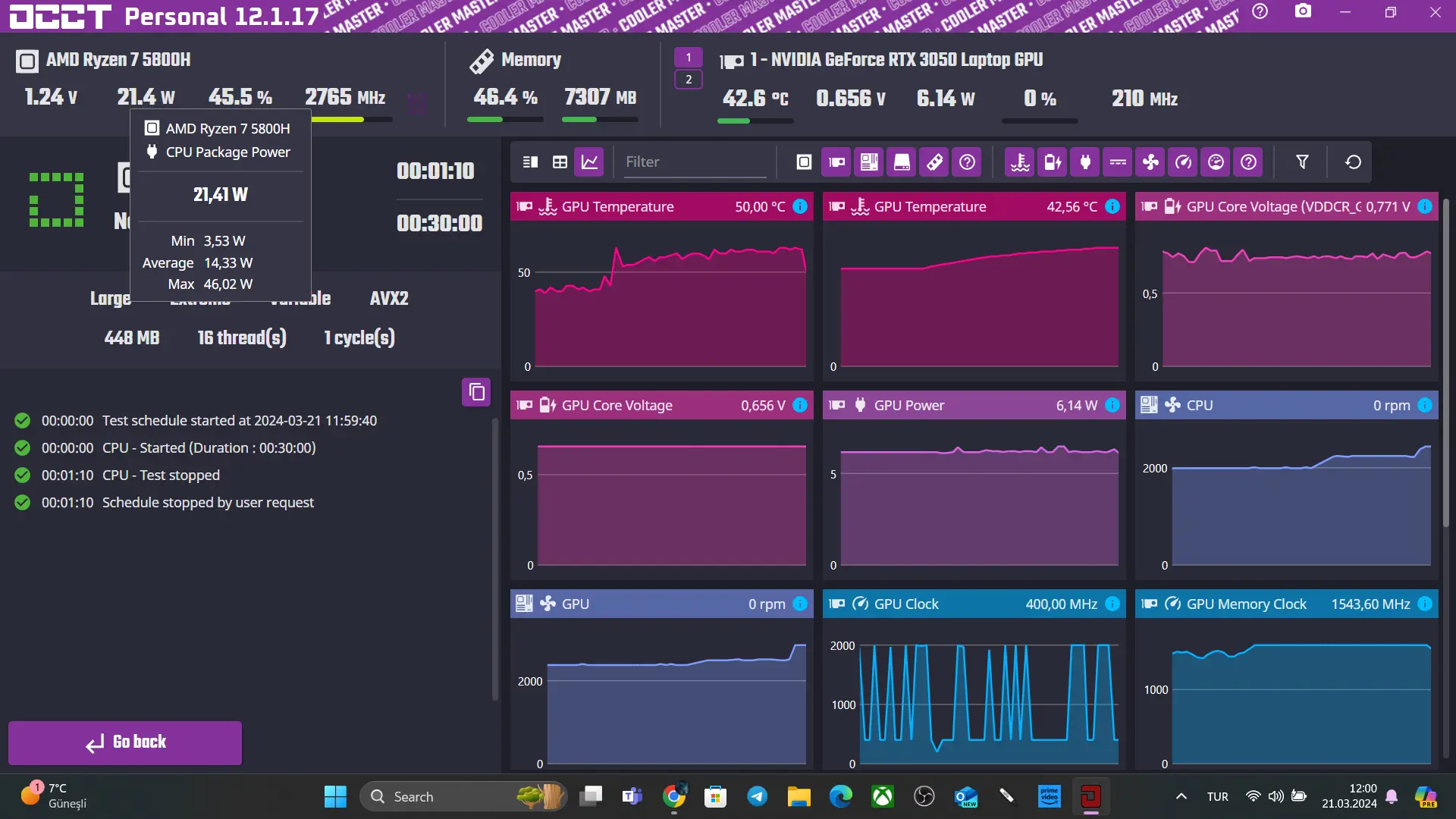Reset monitoring with the circular arrow icon

coord(1353,162)
